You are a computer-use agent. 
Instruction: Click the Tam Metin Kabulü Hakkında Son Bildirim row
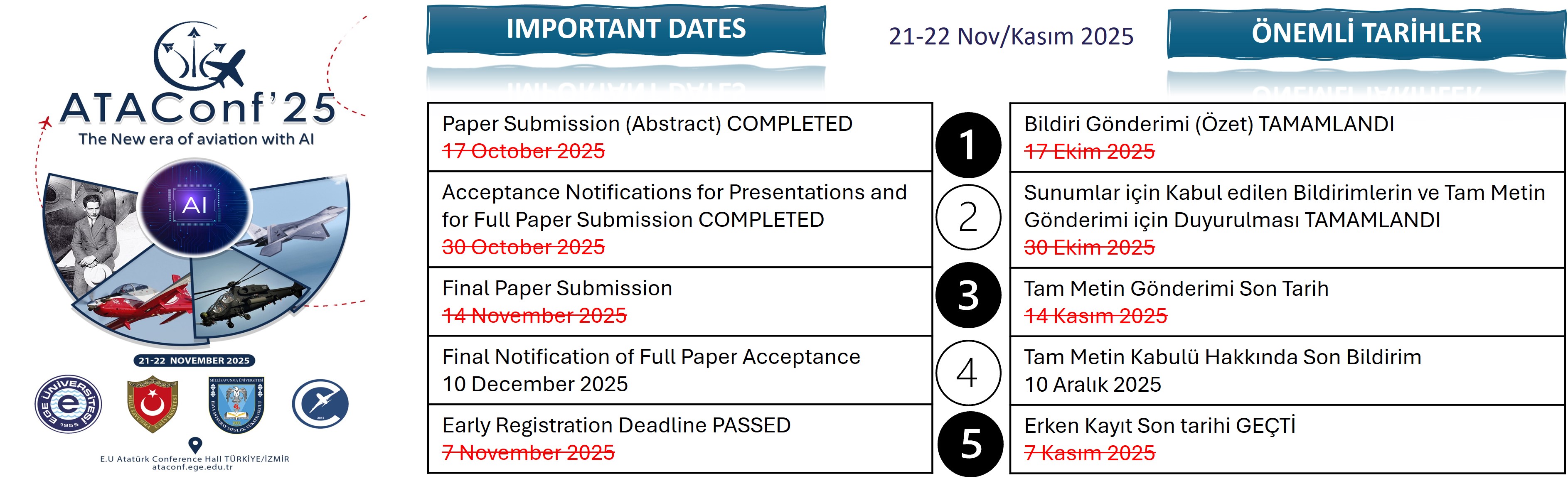pos(1286,371)
